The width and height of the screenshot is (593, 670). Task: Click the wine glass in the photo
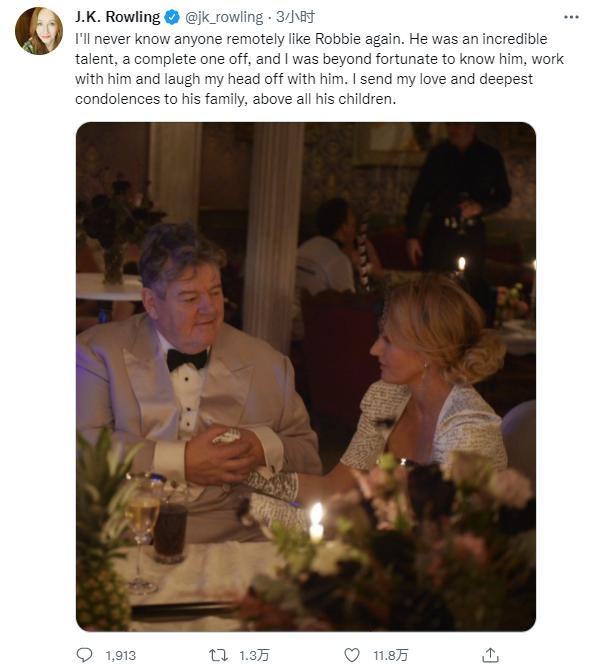[142, 534]
